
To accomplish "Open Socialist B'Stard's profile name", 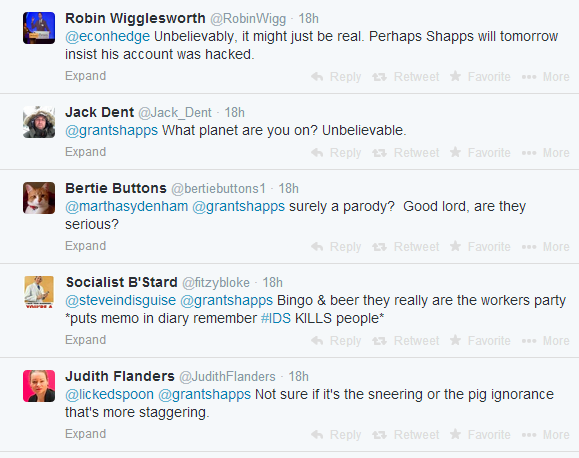I will click(121, 282).
